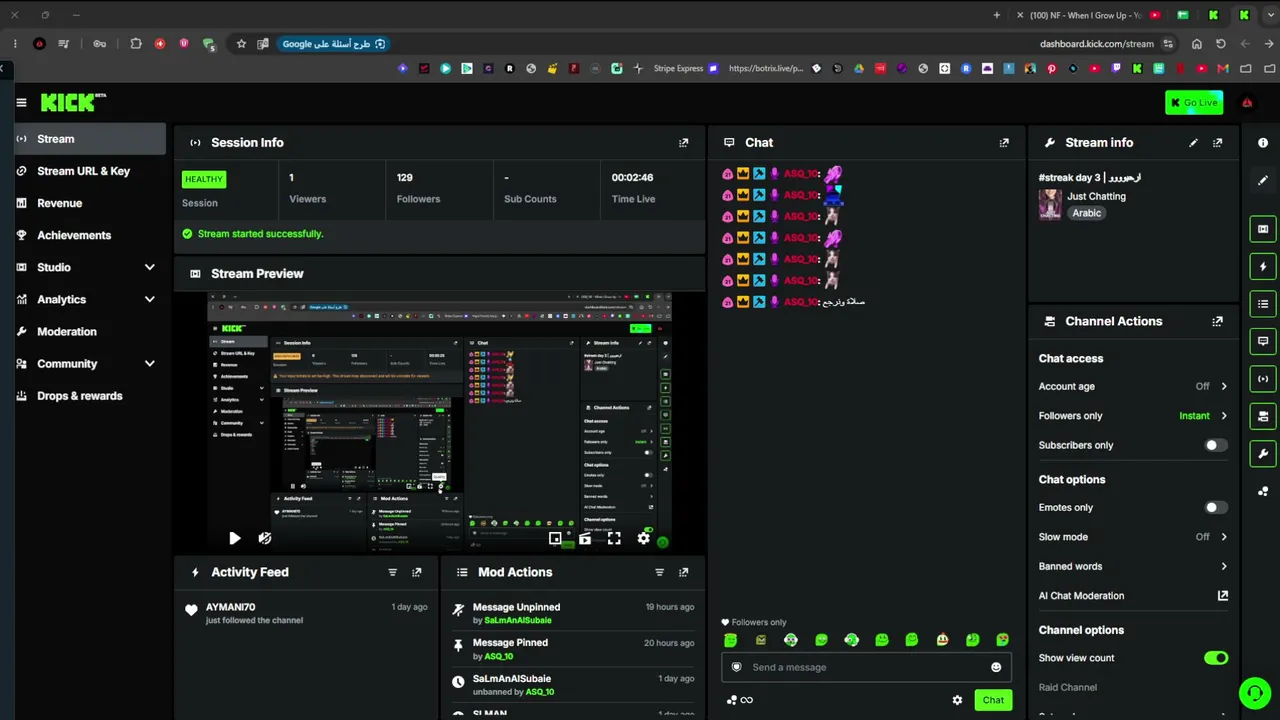Bookmark this page with the star icon

pos(241,44)
